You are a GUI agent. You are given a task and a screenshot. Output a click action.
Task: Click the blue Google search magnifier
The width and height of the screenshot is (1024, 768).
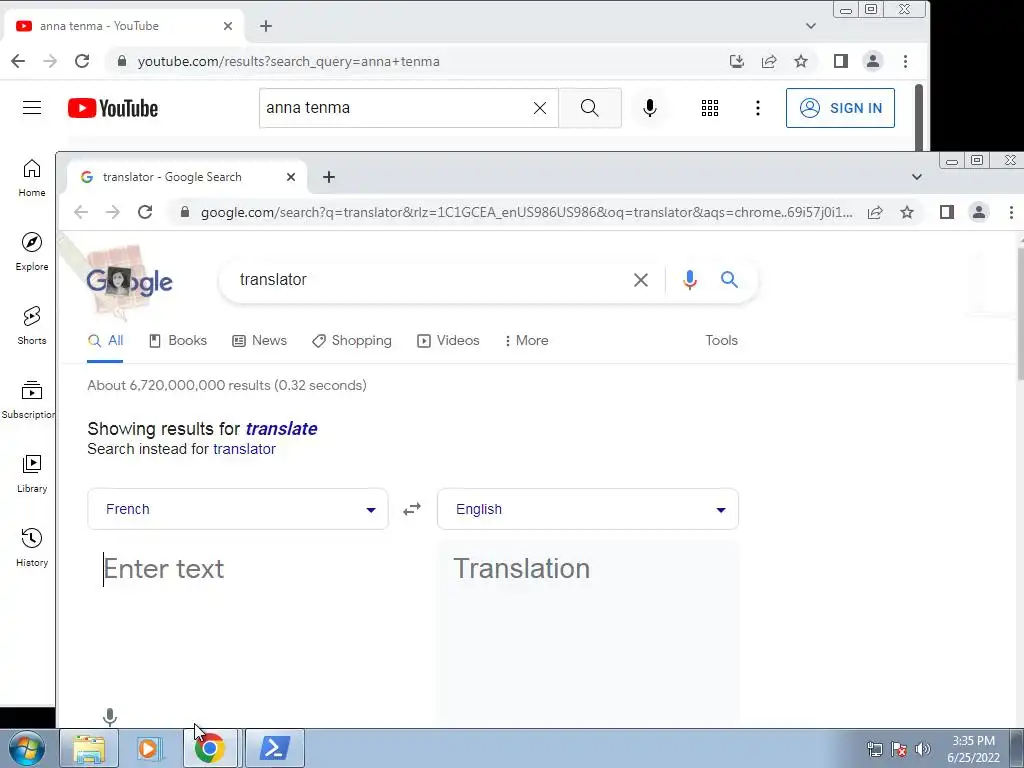(x=729, y=280)
